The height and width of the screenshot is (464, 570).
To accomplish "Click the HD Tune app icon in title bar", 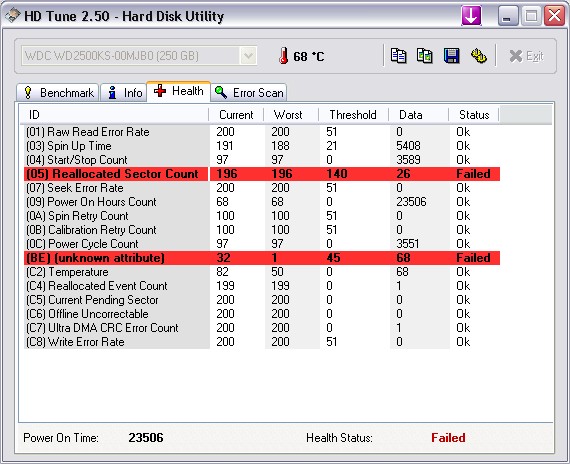I will coord(13,16).
